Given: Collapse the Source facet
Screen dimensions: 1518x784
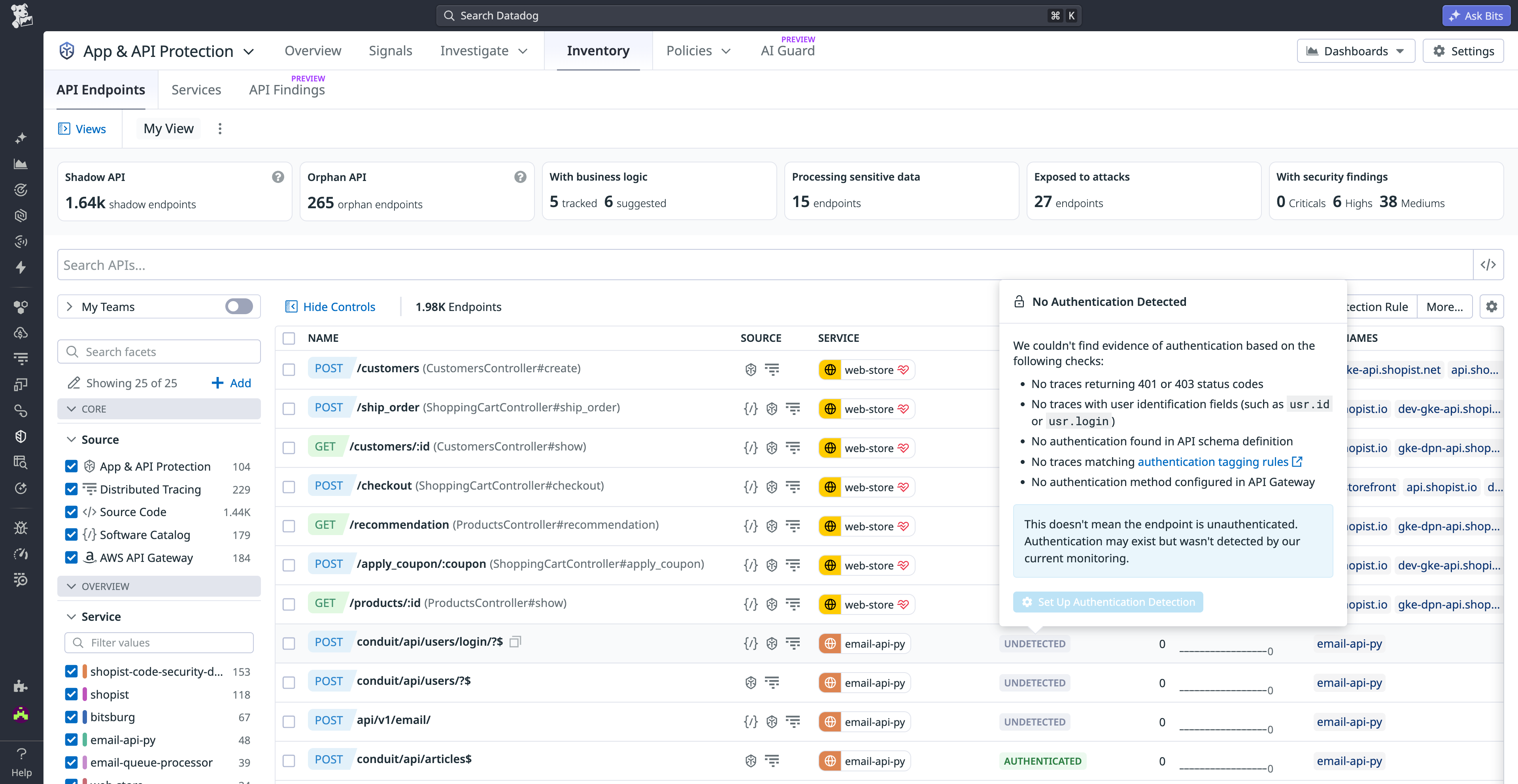Looking at the screenshot, I should coord(71,439).
